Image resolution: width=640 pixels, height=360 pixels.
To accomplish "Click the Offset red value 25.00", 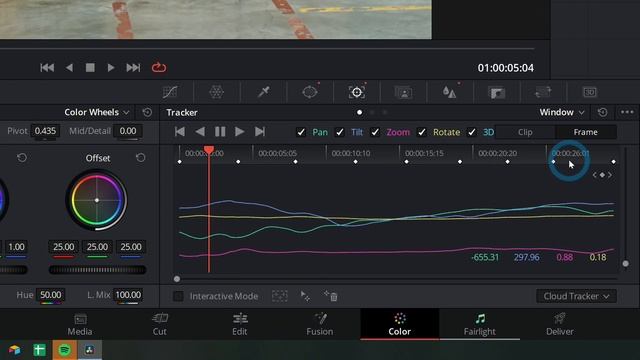I will click(64, 247).
